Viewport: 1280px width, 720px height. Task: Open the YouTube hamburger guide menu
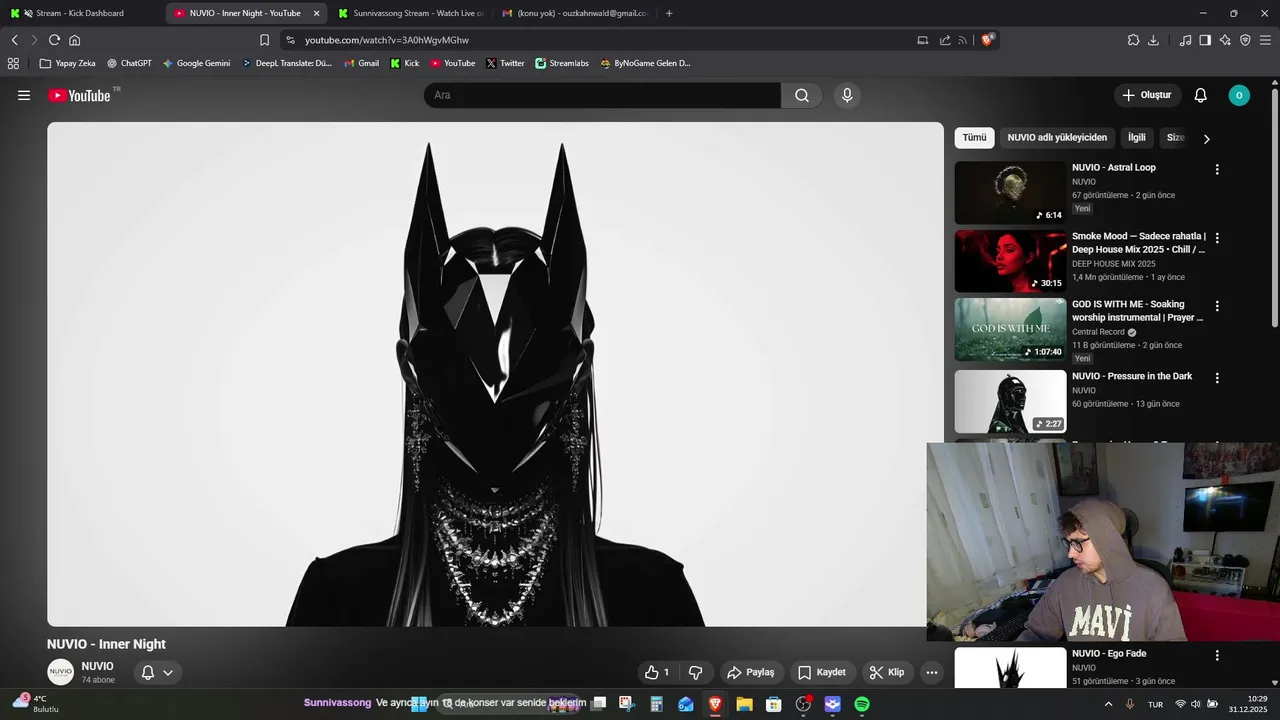24,95
